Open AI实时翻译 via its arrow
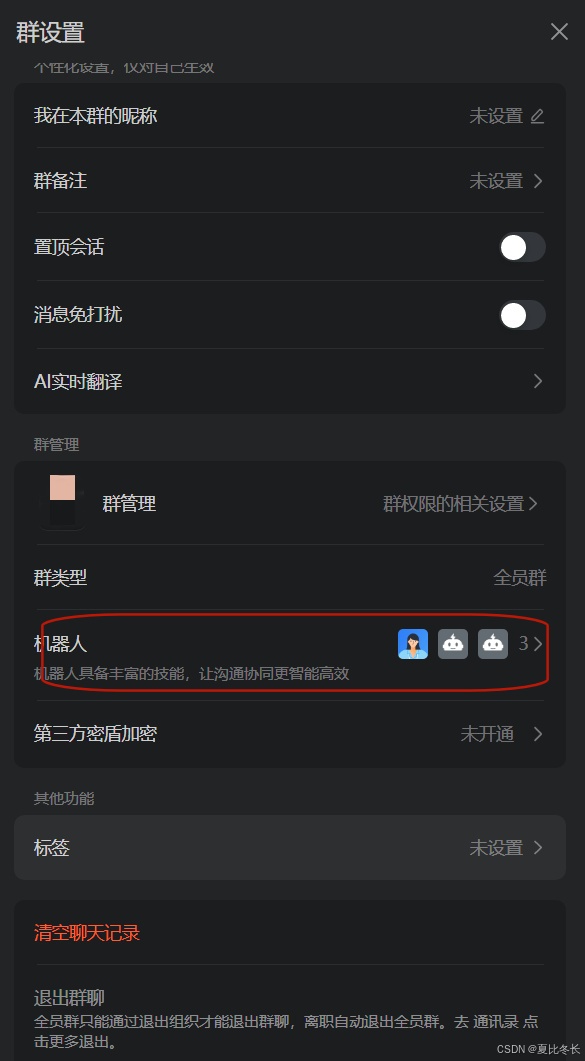 pos(538,381)
